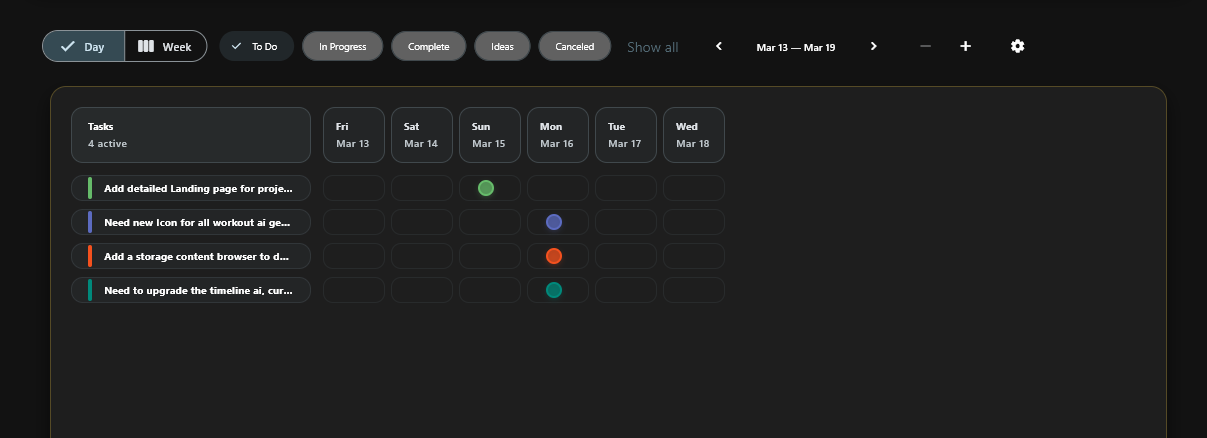The height and width of the screenshot is (438, 1207).
Task: Click orange color bar of storage browser task
Action: [90, 256]
